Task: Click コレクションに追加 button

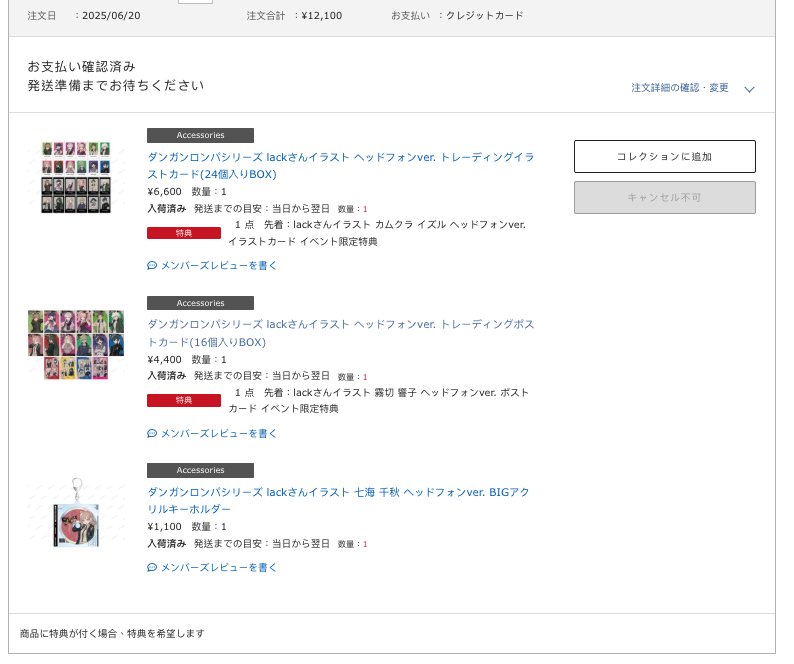Action: [x=664, y=157]
